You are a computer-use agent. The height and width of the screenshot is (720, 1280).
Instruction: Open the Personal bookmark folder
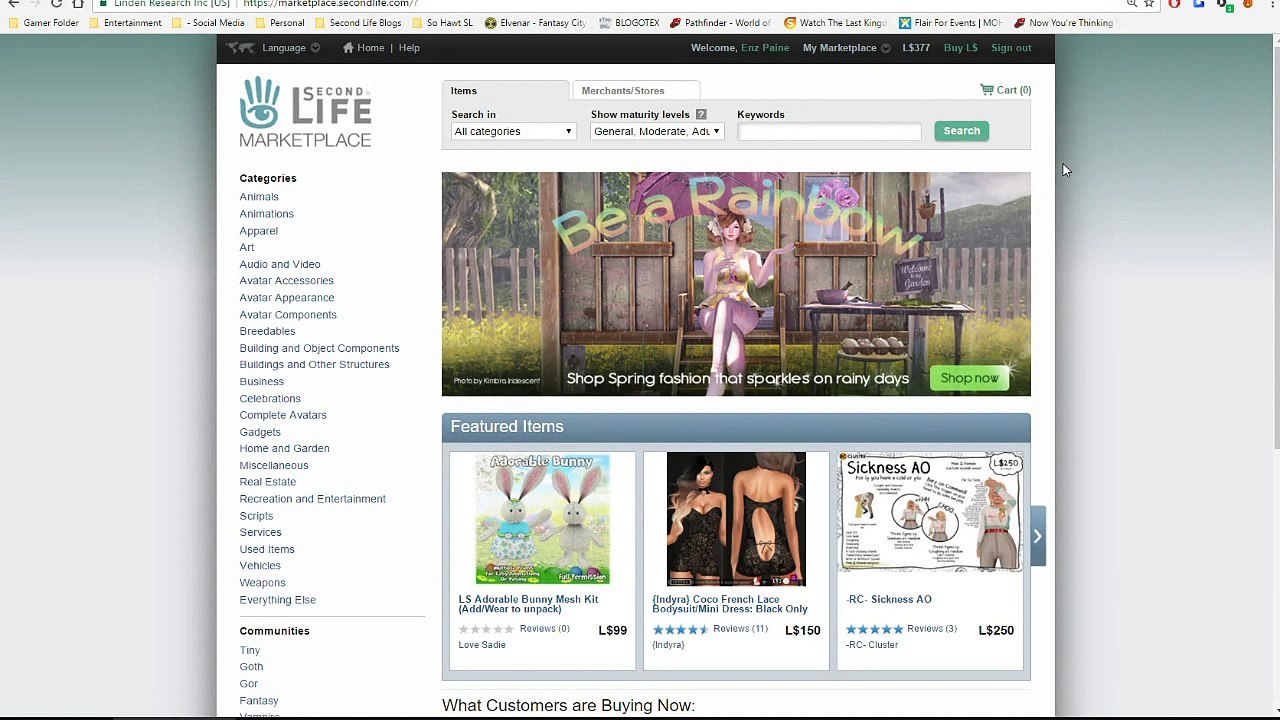280,23
